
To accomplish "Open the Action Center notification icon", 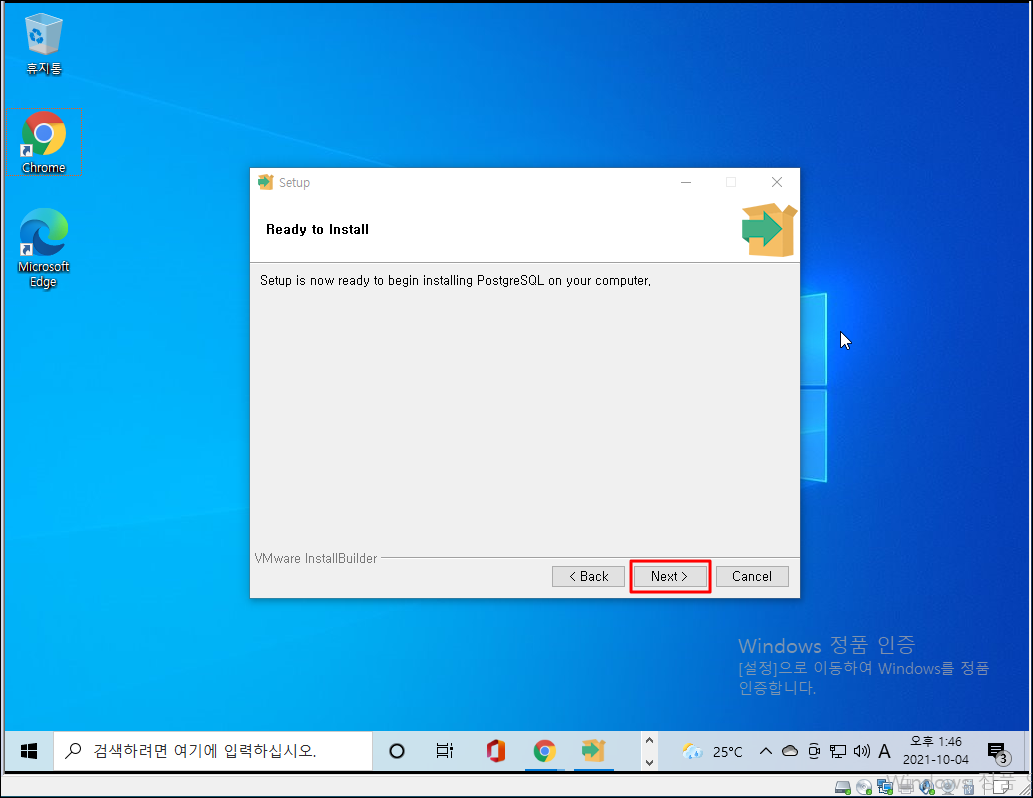I will [x=999, y=752].
